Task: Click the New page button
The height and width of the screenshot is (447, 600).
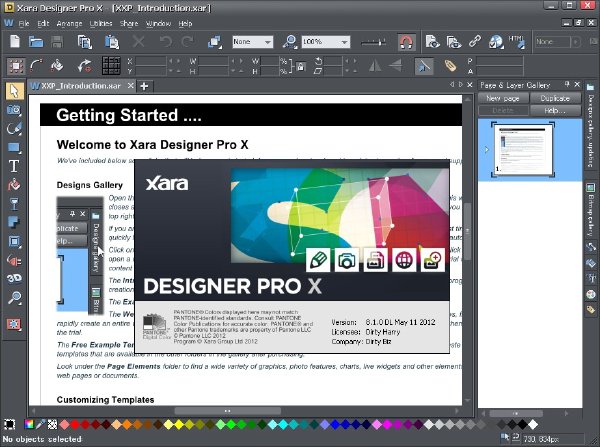Action: click(x=503, y=98)
